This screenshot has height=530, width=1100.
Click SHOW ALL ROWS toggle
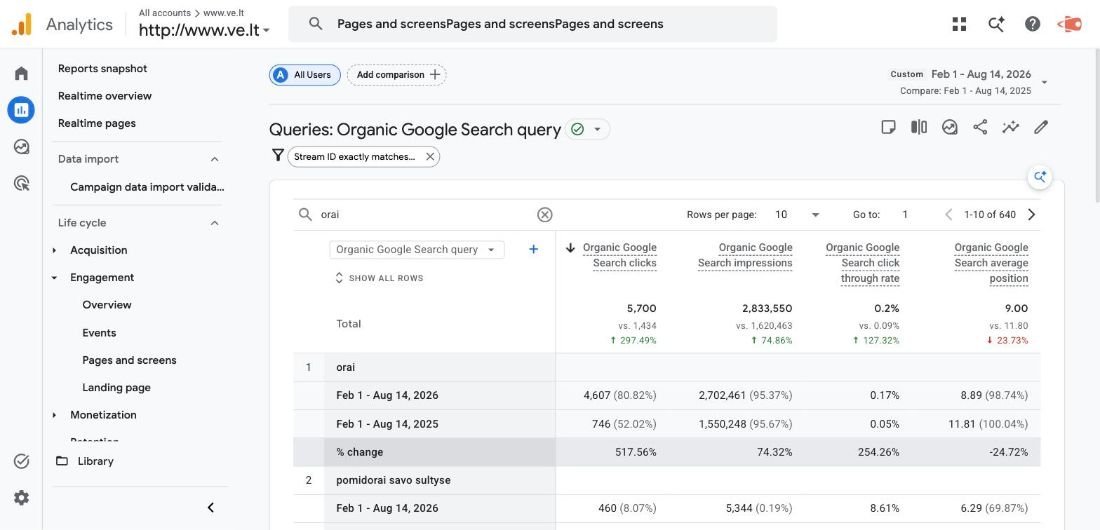[380, 278]
